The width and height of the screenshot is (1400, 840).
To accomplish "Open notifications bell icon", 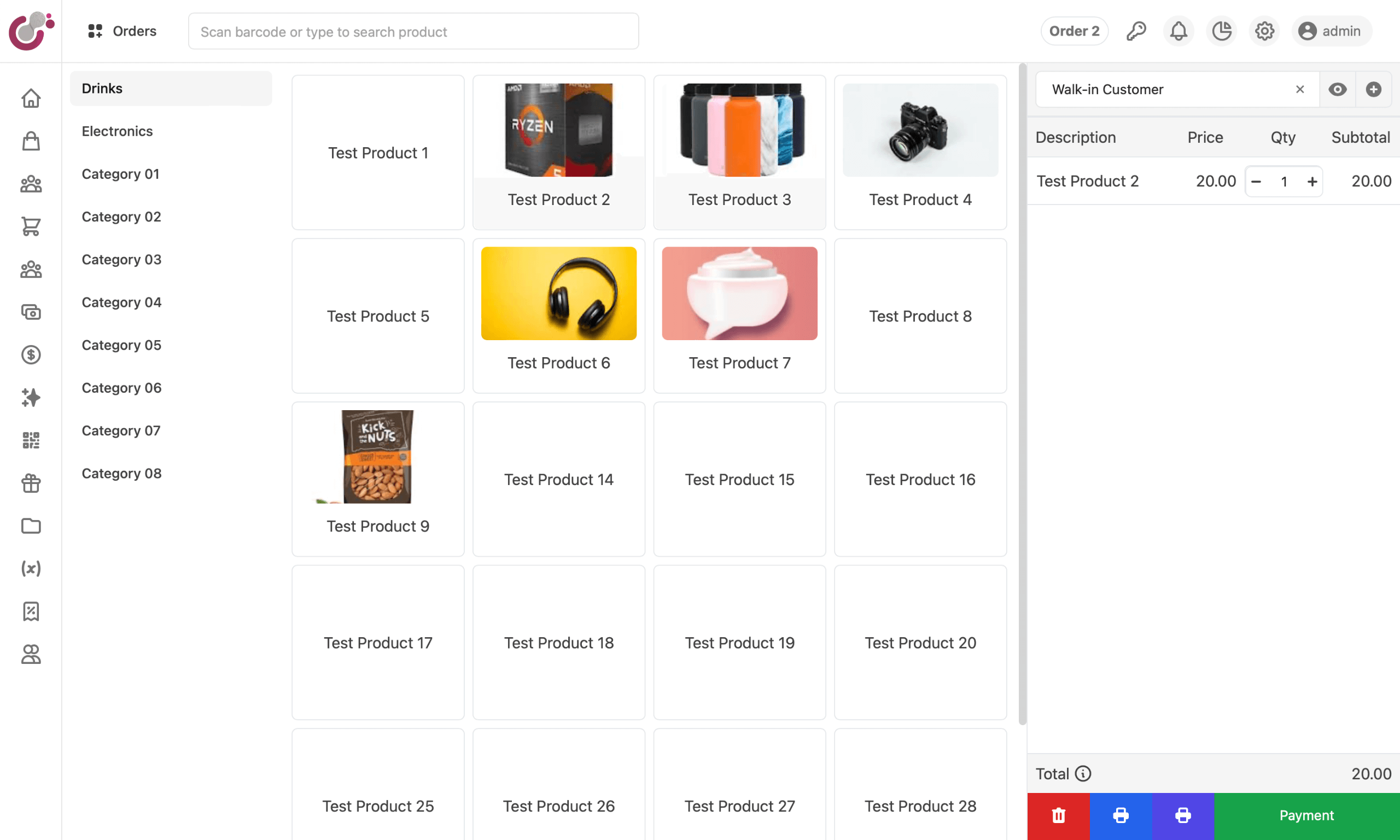I will pos(1178,31).
